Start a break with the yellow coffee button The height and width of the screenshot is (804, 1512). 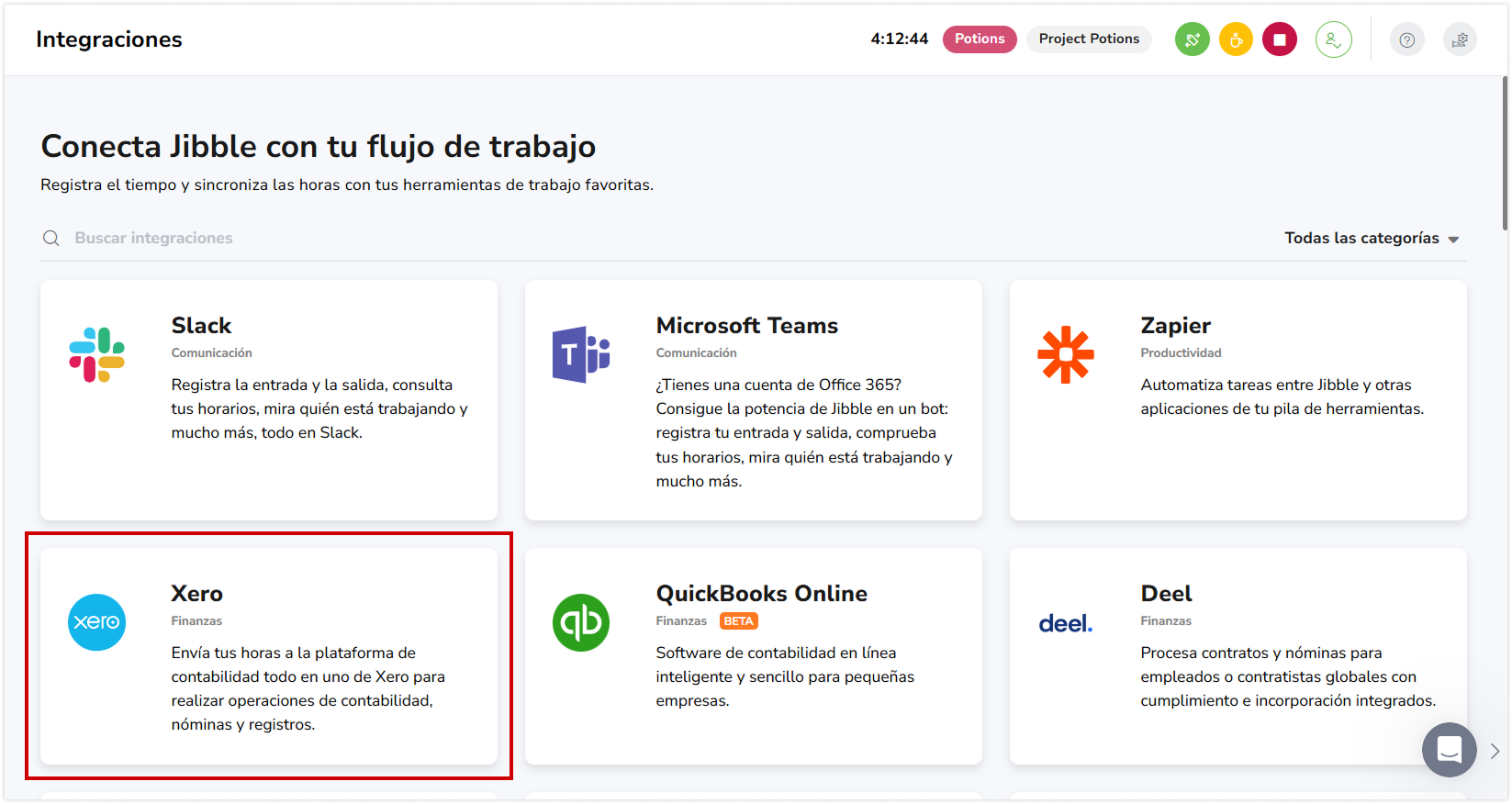1236,39
